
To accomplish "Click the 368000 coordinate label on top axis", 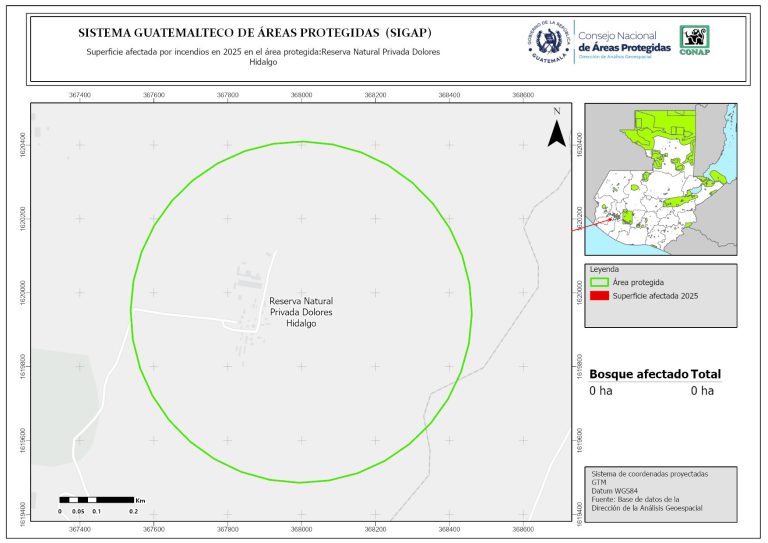I will 301,95.
